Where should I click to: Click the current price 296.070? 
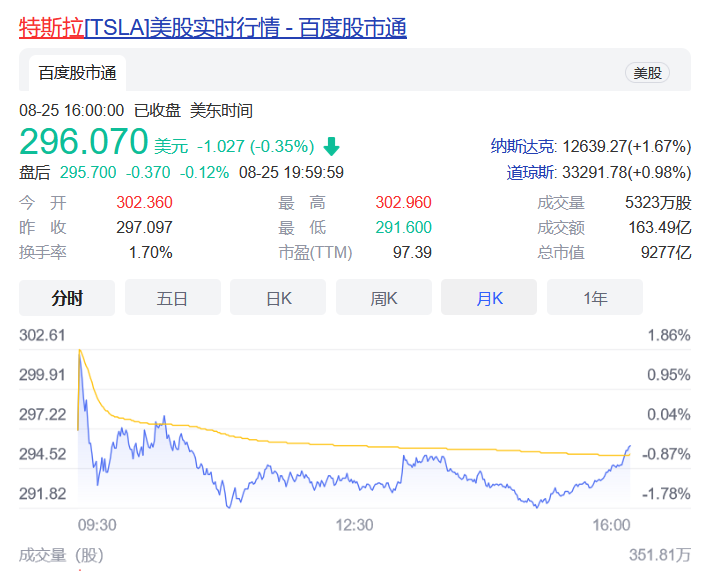(x=84, y=141)
